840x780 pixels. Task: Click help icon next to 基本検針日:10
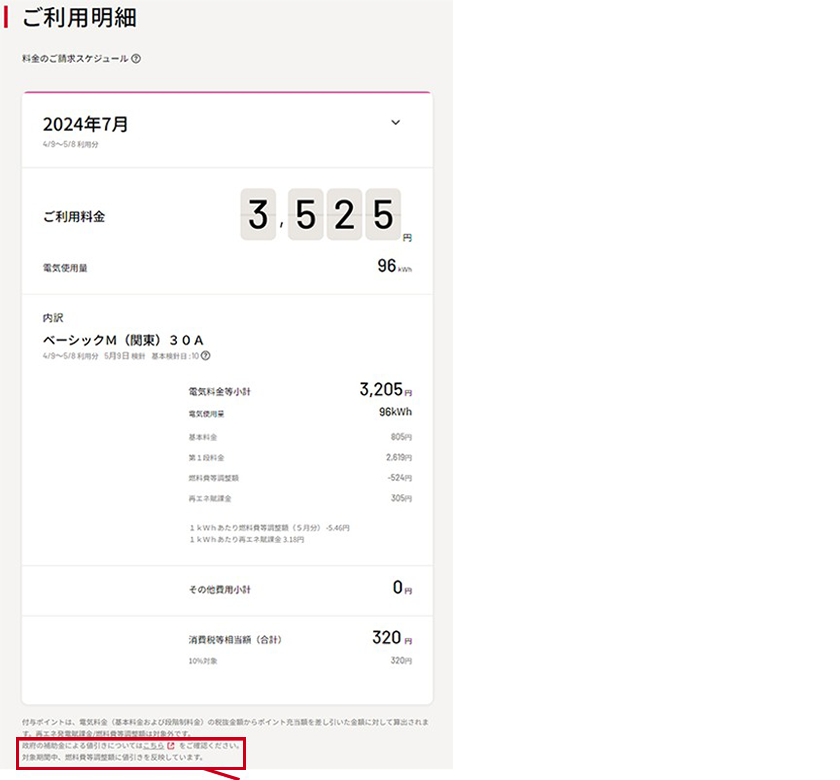tap(206, 356)
